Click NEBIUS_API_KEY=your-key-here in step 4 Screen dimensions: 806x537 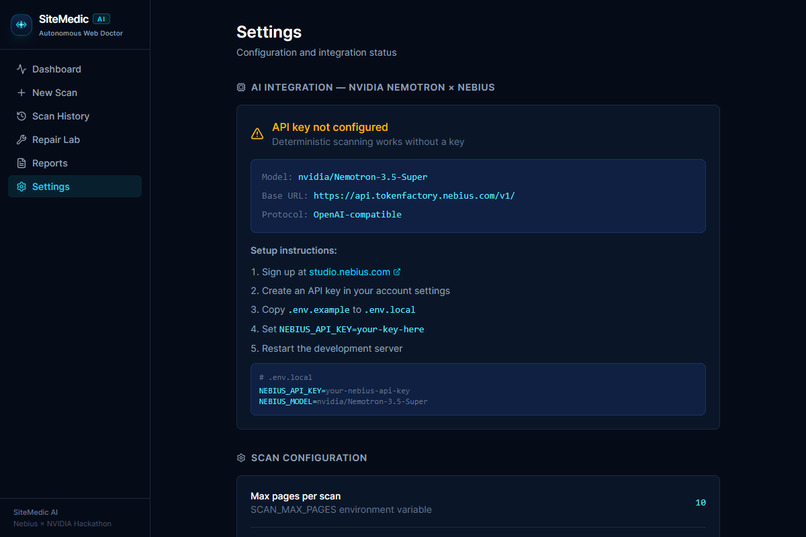(x=352, y=329)
